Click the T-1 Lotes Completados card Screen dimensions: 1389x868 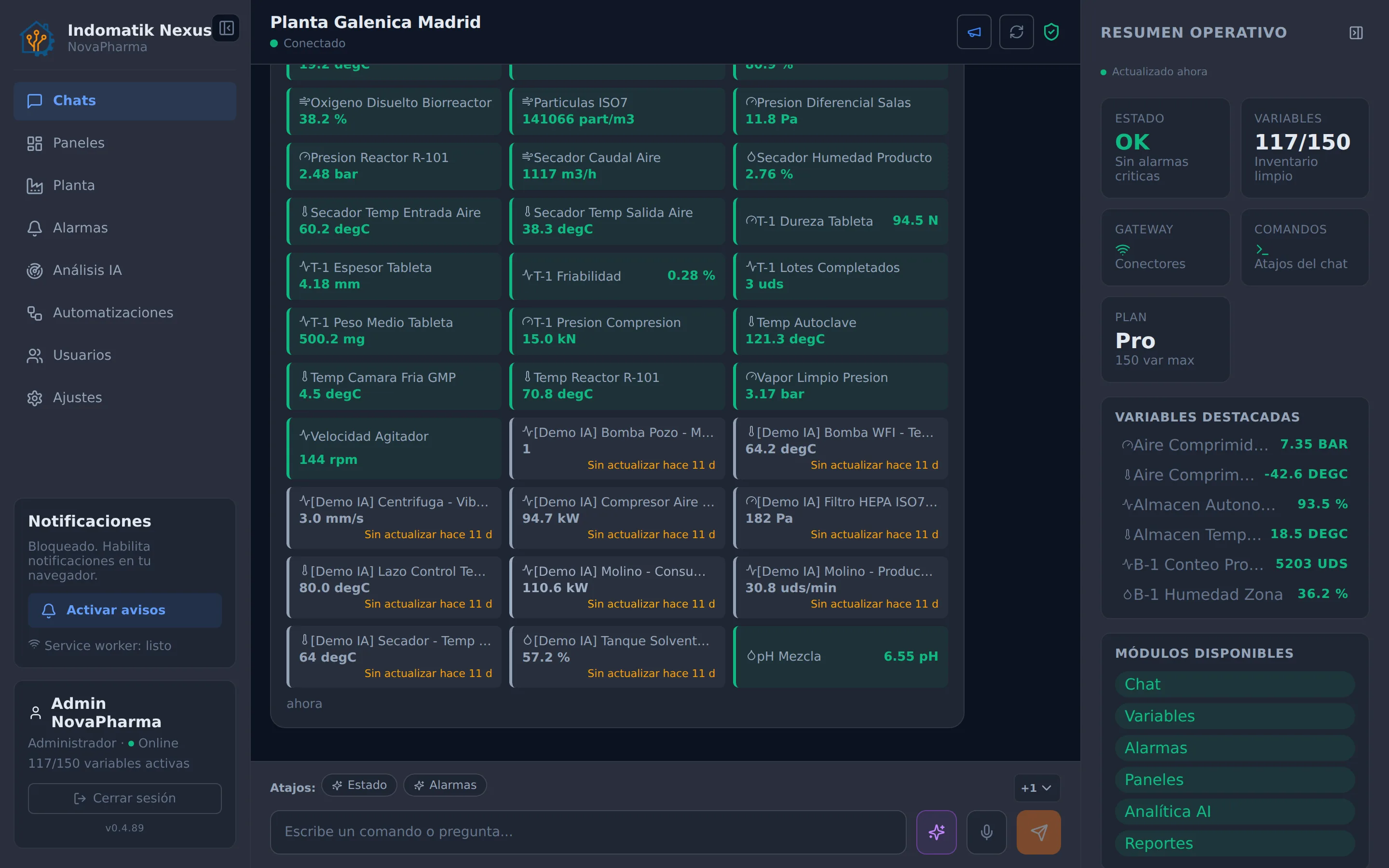tap(841, 276)
